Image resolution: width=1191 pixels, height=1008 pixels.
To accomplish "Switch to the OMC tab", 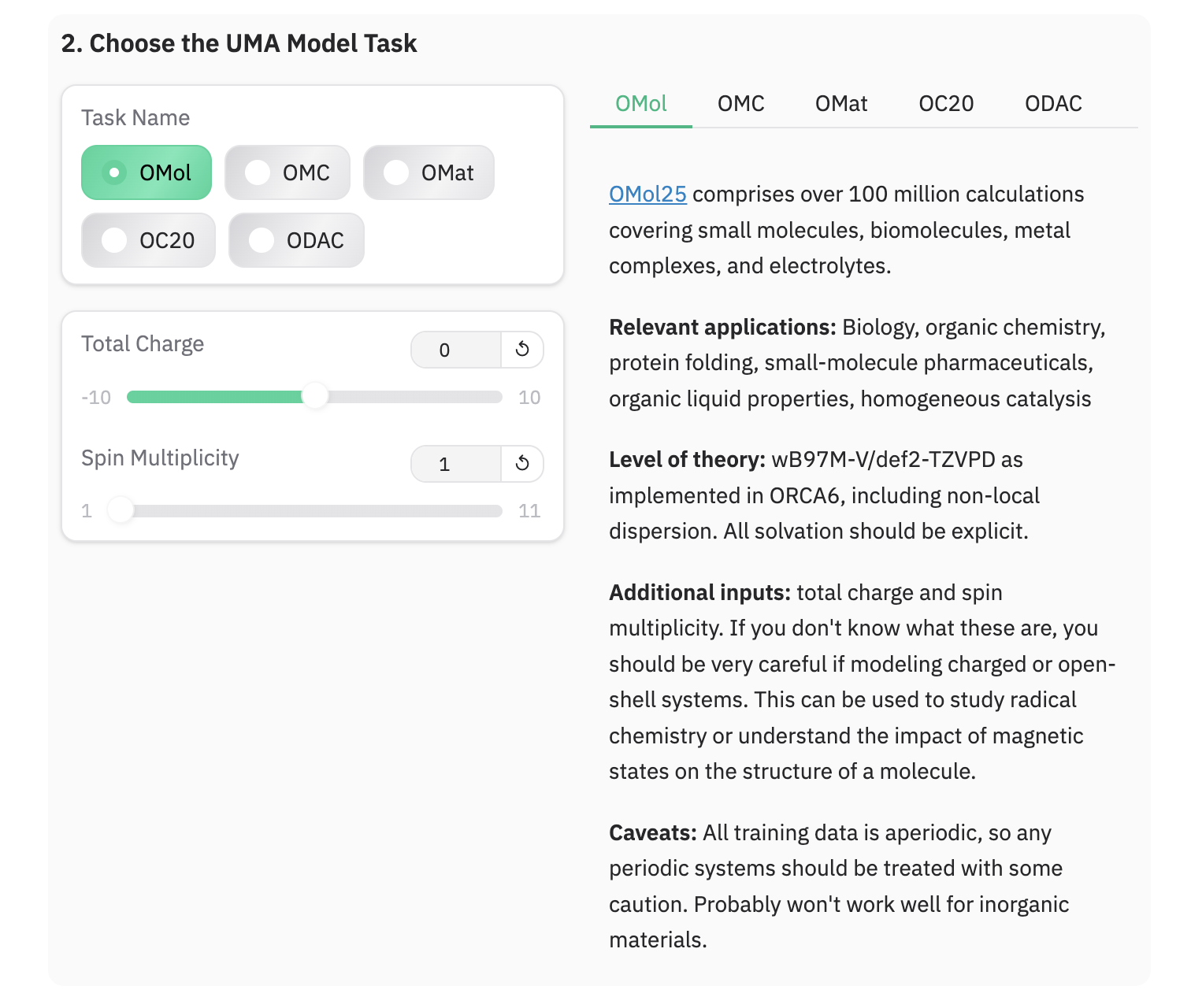I will [740, 103].
